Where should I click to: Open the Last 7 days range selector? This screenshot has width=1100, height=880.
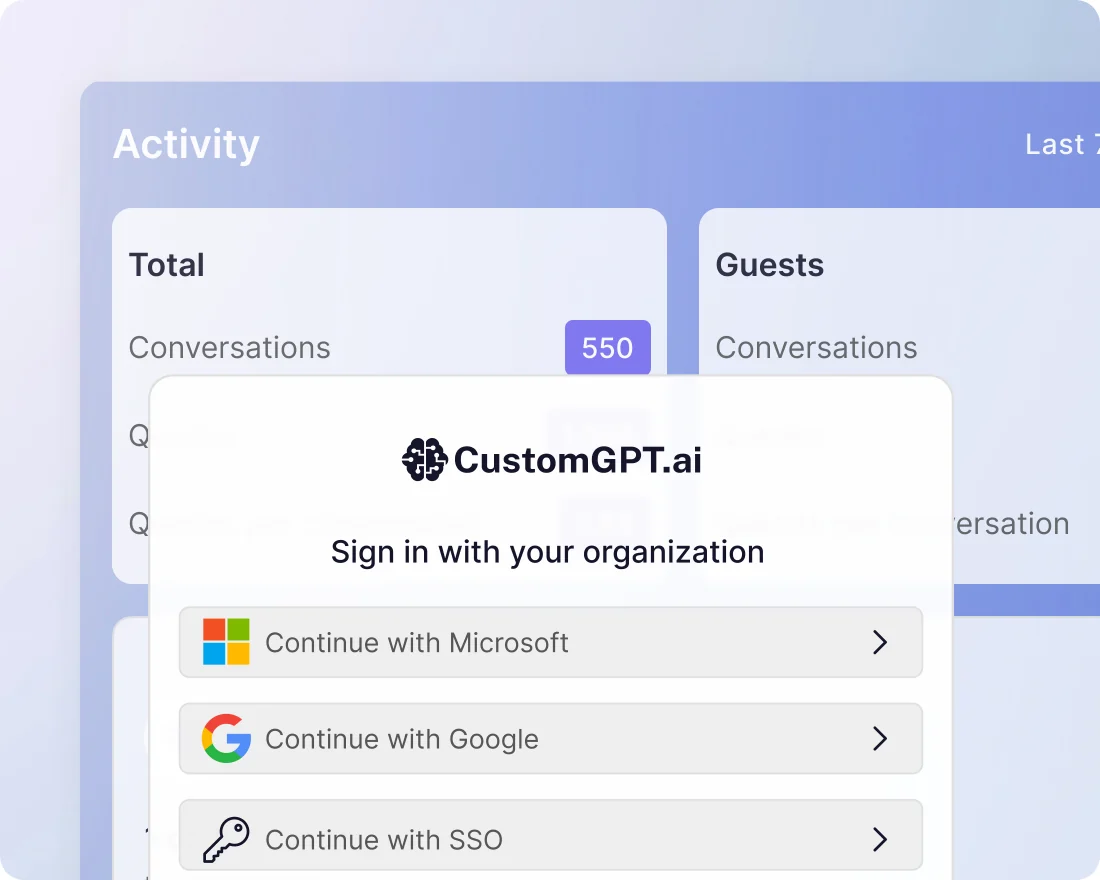(1062, 145)
